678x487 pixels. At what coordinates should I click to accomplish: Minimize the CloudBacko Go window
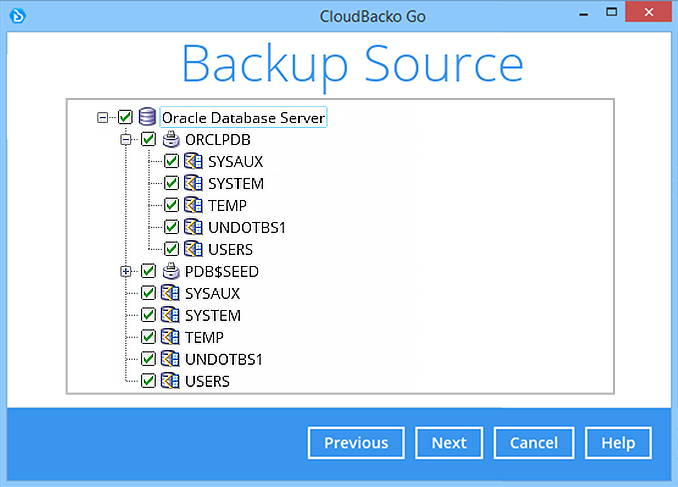click(584, 13)
